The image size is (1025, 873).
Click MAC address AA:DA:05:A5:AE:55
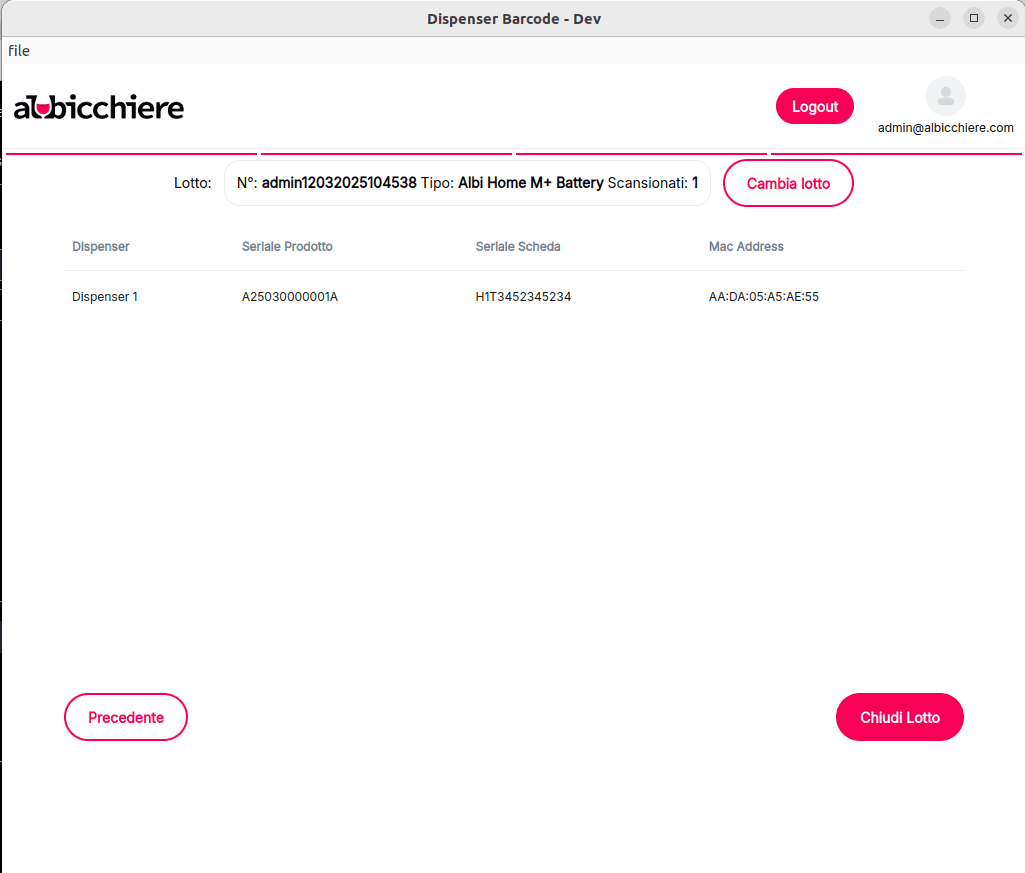[x=764, y=297]
